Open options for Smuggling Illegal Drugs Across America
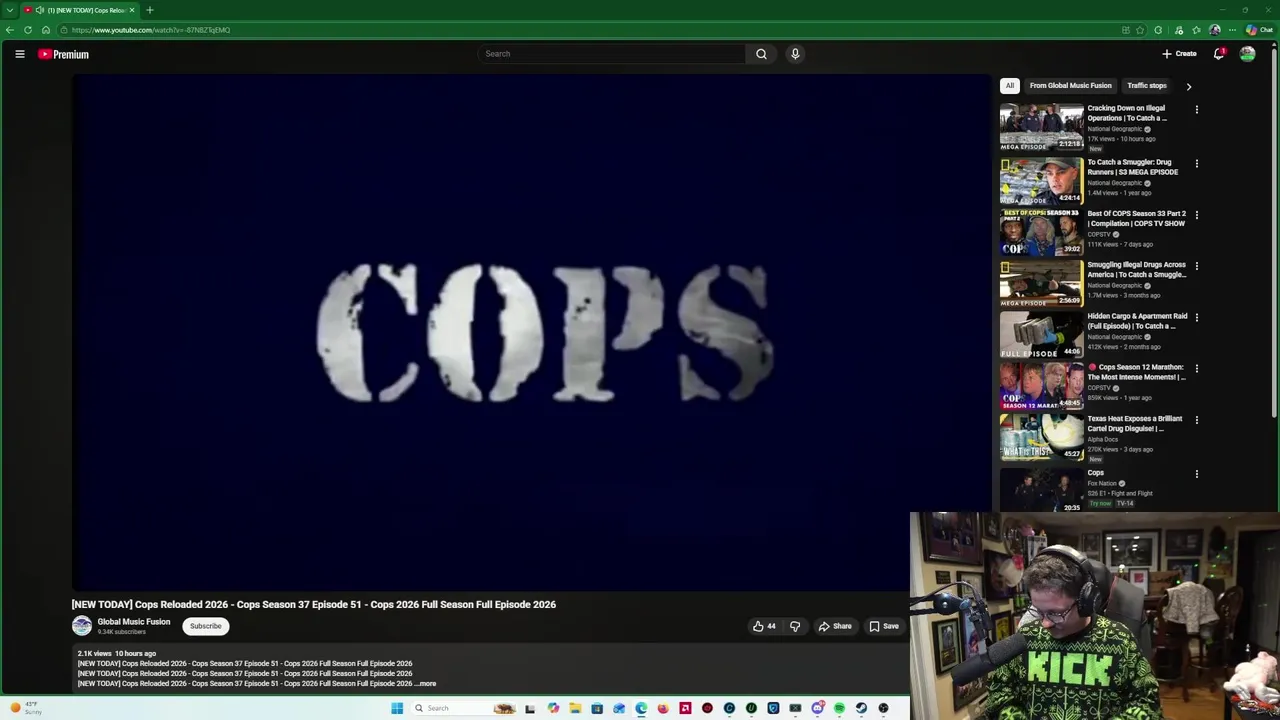 (1196, 266)
